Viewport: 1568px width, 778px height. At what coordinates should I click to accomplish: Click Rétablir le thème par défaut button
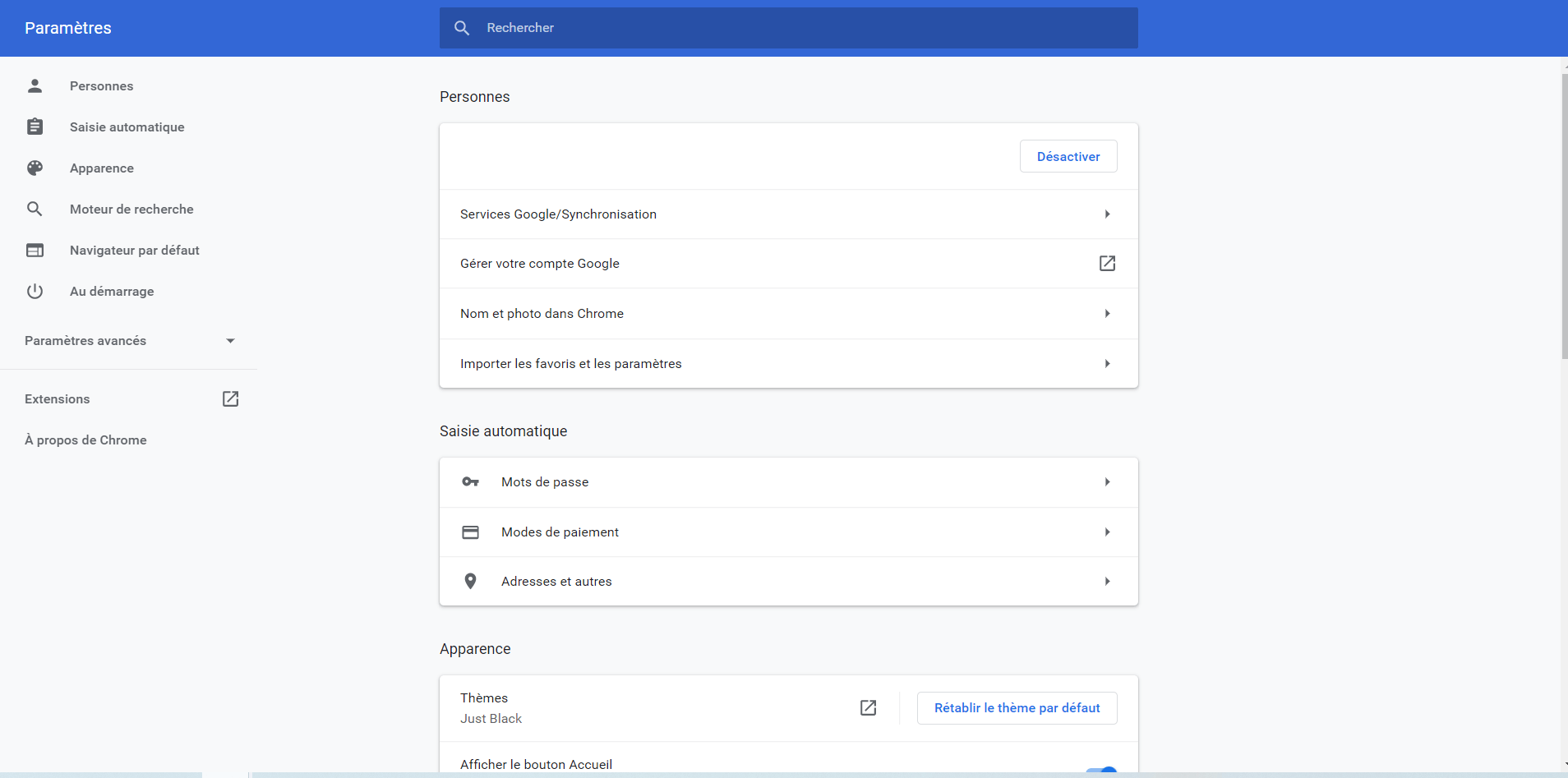[x=1017, y=707]
